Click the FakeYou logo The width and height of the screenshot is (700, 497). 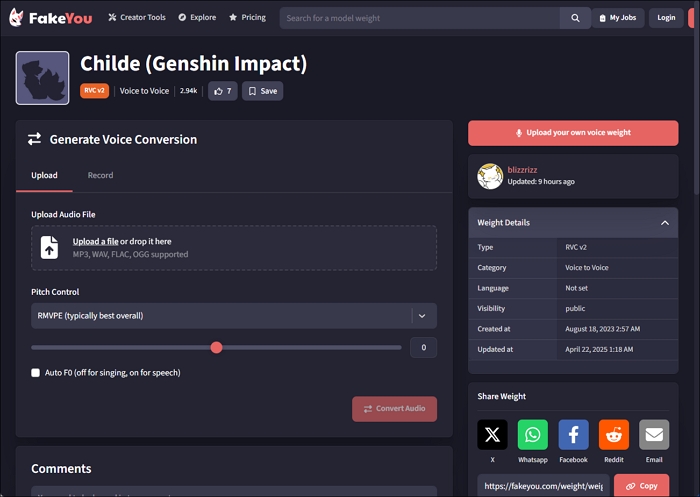click(x=51, y=18)
